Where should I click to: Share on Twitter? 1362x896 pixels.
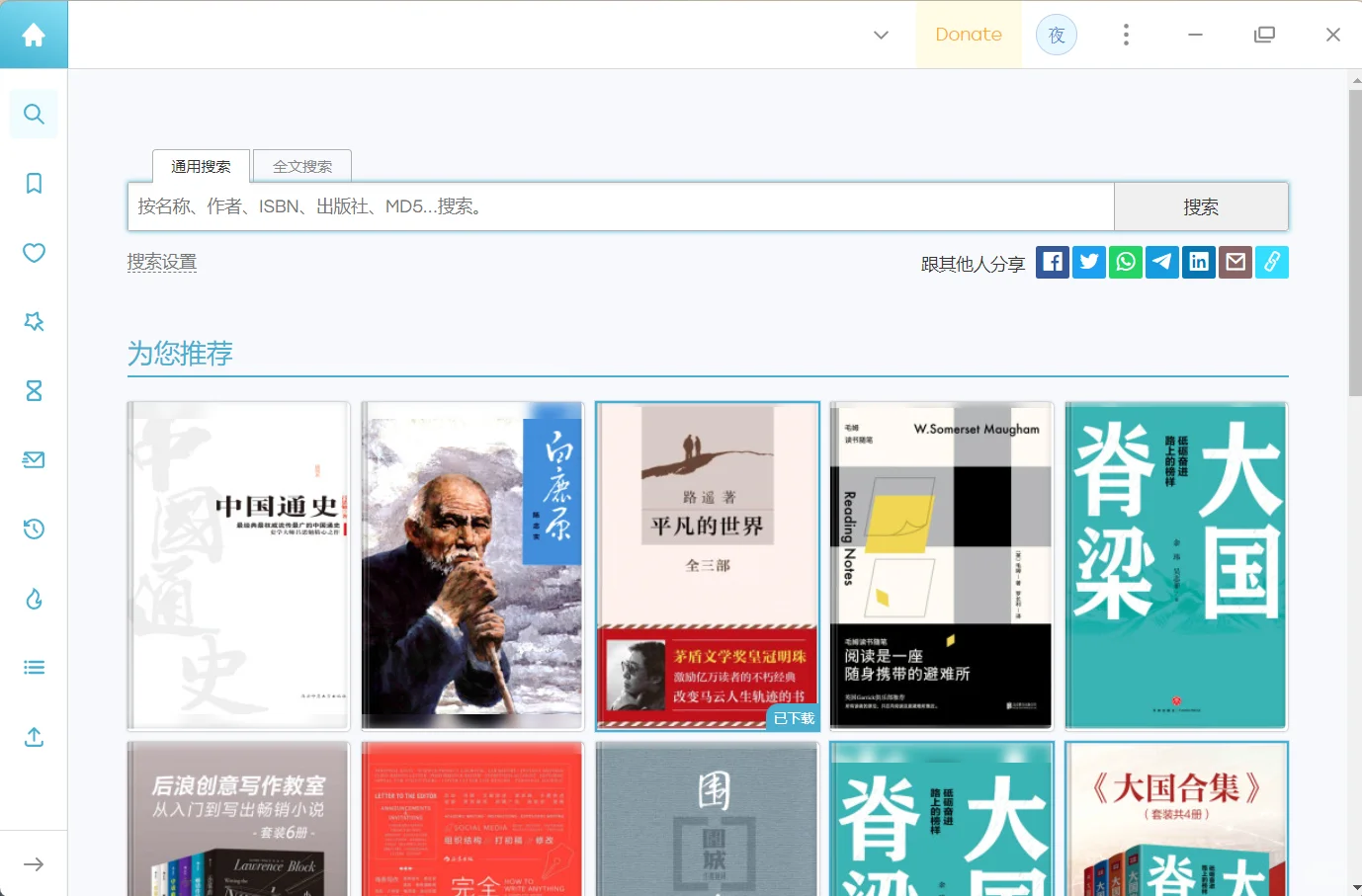(x=1089, y=262)
